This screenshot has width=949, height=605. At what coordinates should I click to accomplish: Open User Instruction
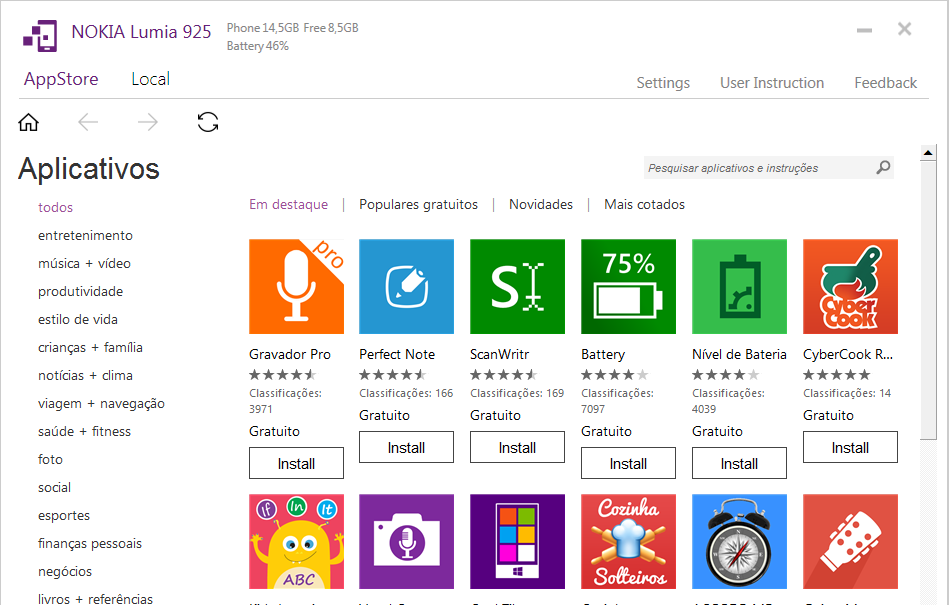(772, 83)
